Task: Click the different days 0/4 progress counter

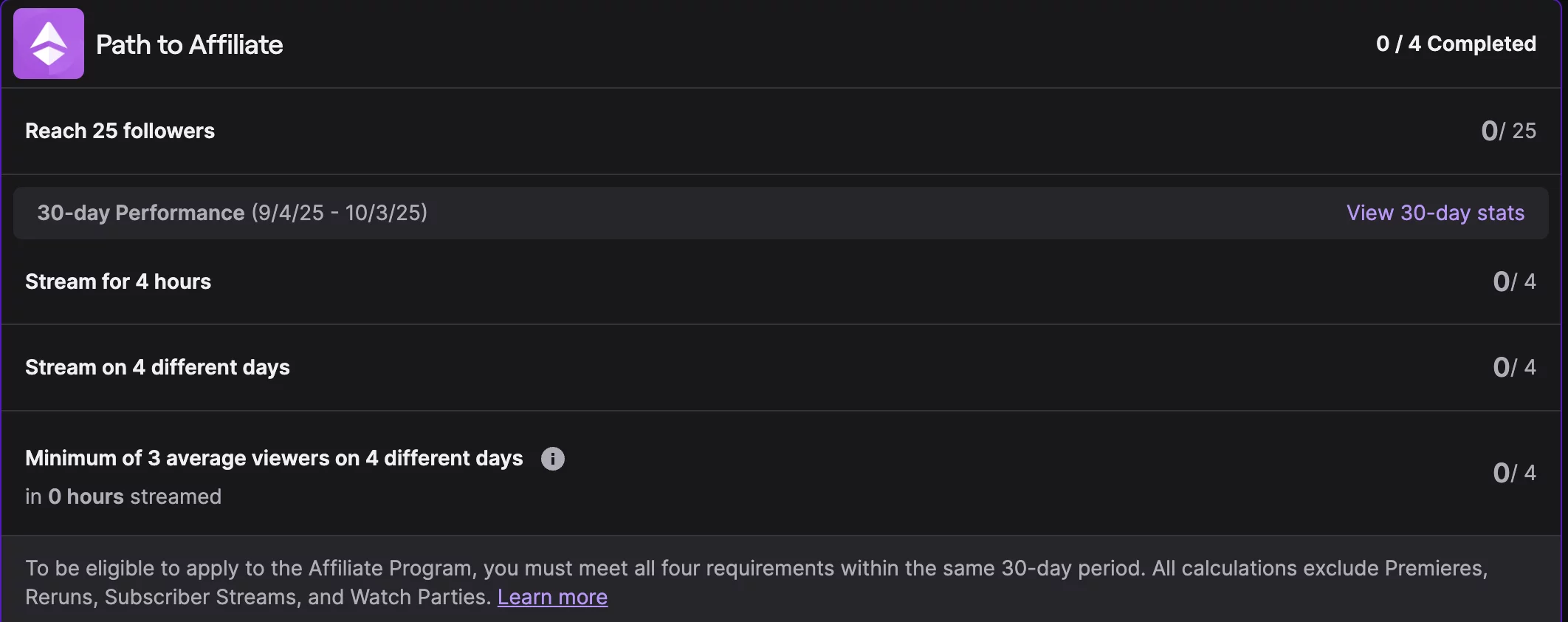Action: tap(1513, 367)
